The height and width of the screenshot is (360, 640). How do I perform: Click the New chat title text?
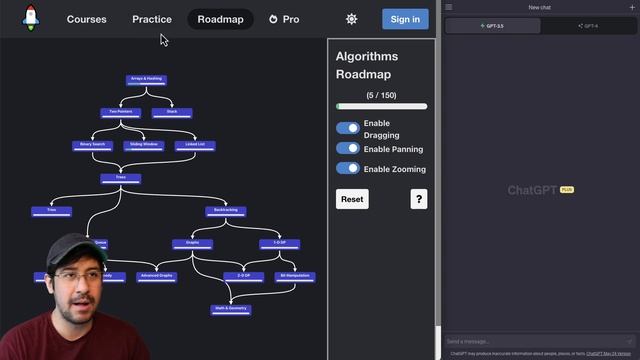539,7
